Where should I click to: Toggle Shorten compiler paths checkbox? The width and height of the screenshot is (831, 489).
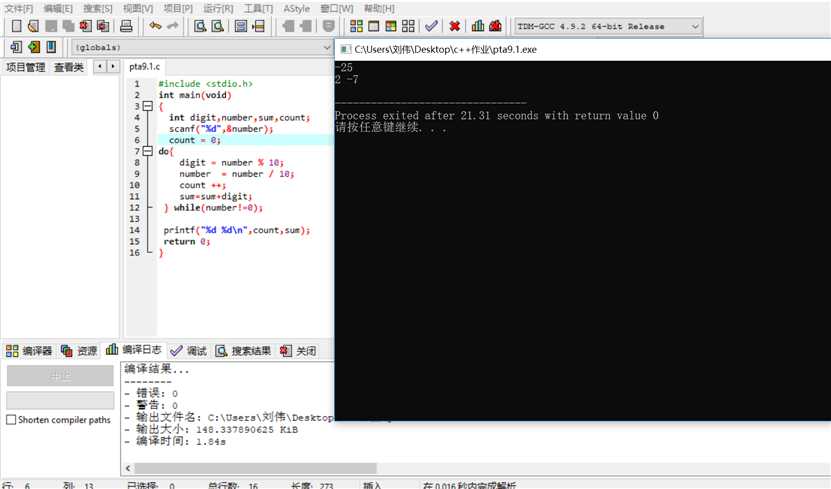tap(11, 420)
